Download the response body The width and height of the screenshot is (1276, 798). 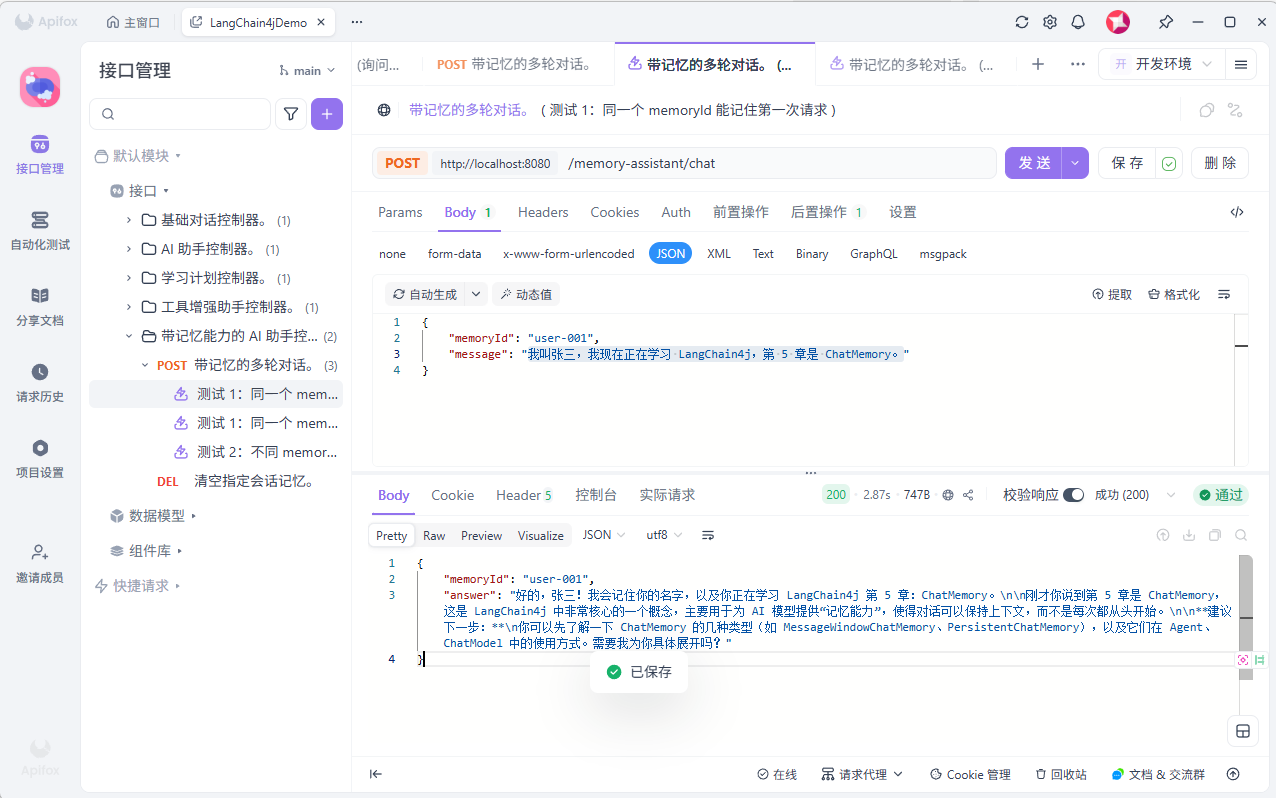click(1189, 535)
